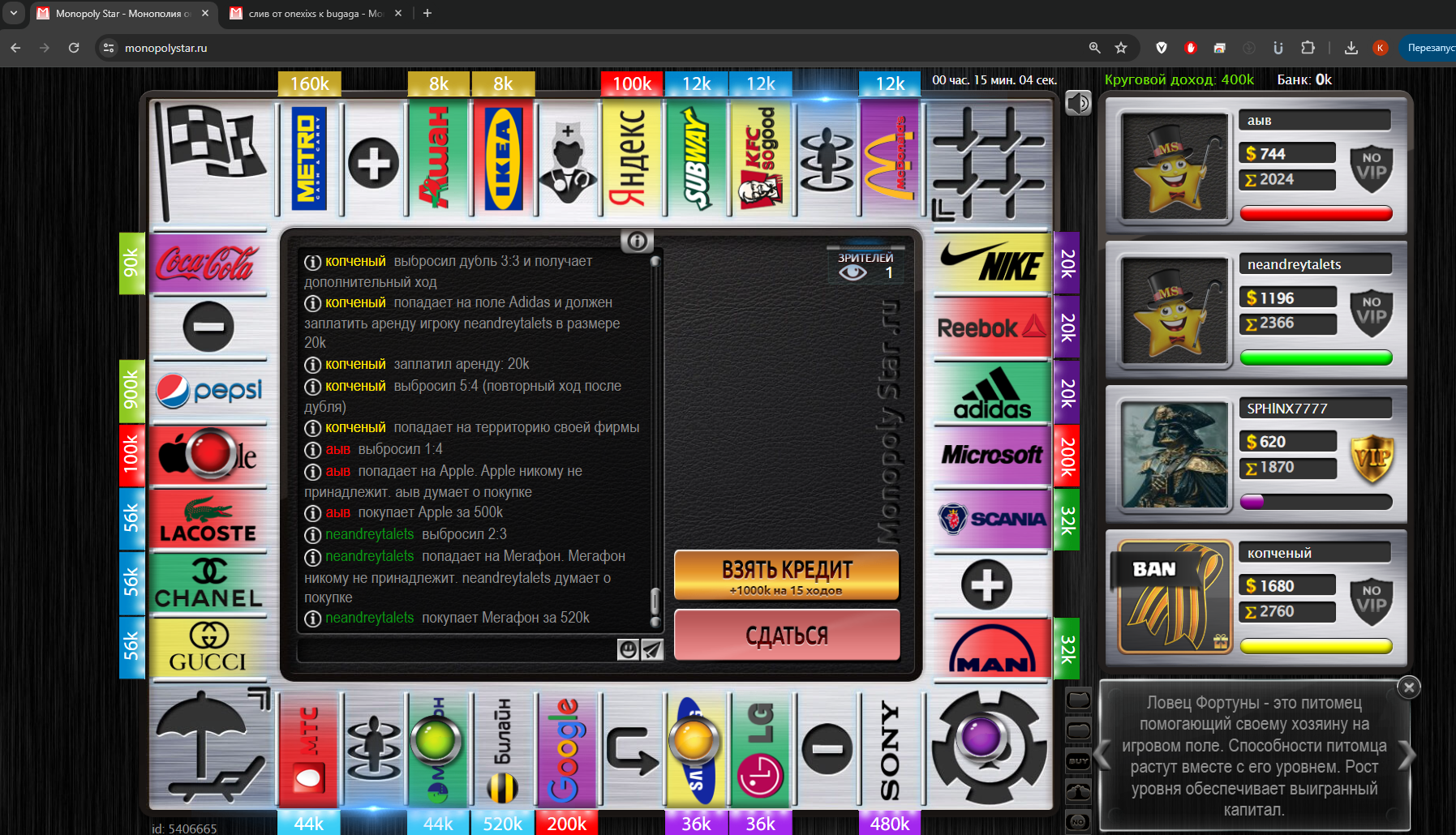This screenshot has width=1456, height=835.
Task: Click аыв red timer bar
Action: 1316,213
